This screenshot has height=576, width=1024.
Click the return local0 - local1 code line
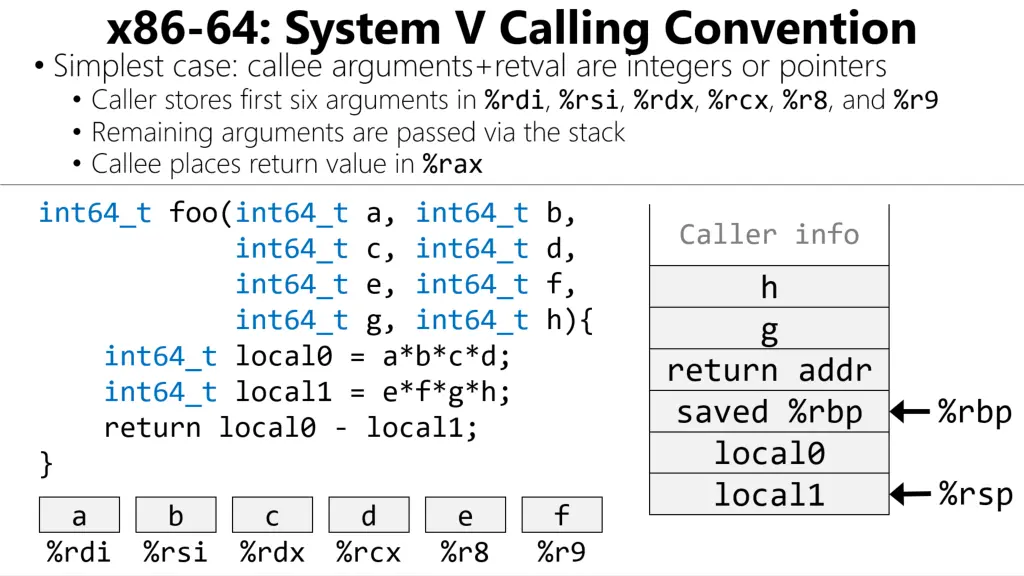click(291, 428)
